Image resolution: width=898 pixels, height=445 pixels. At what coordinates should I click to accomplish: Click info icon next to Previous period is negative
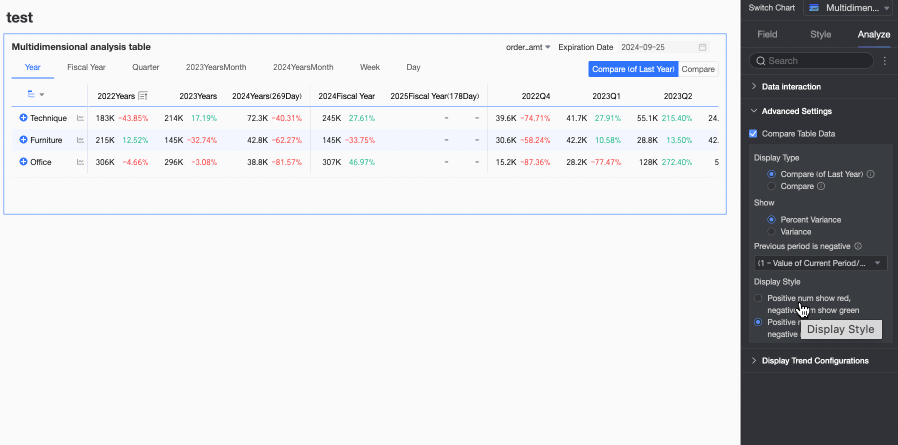point(860,246)
